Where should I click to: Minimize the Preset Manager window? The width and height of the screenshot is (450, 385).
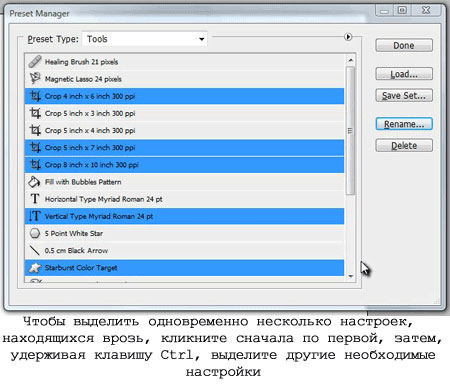coord(385,10)
